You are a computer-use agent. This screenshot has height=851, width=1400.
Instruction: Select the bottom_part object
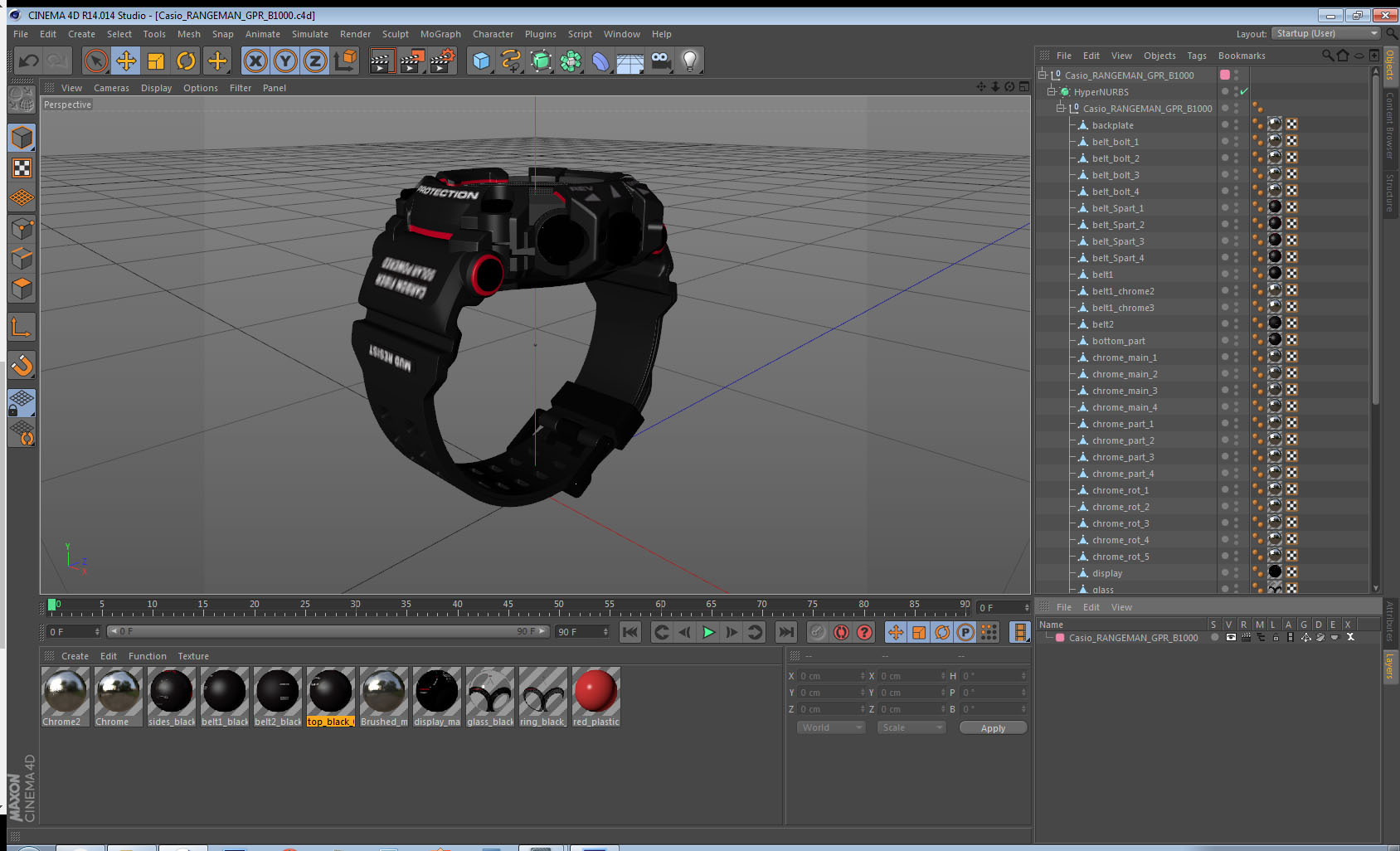[x=1118, y=341]
